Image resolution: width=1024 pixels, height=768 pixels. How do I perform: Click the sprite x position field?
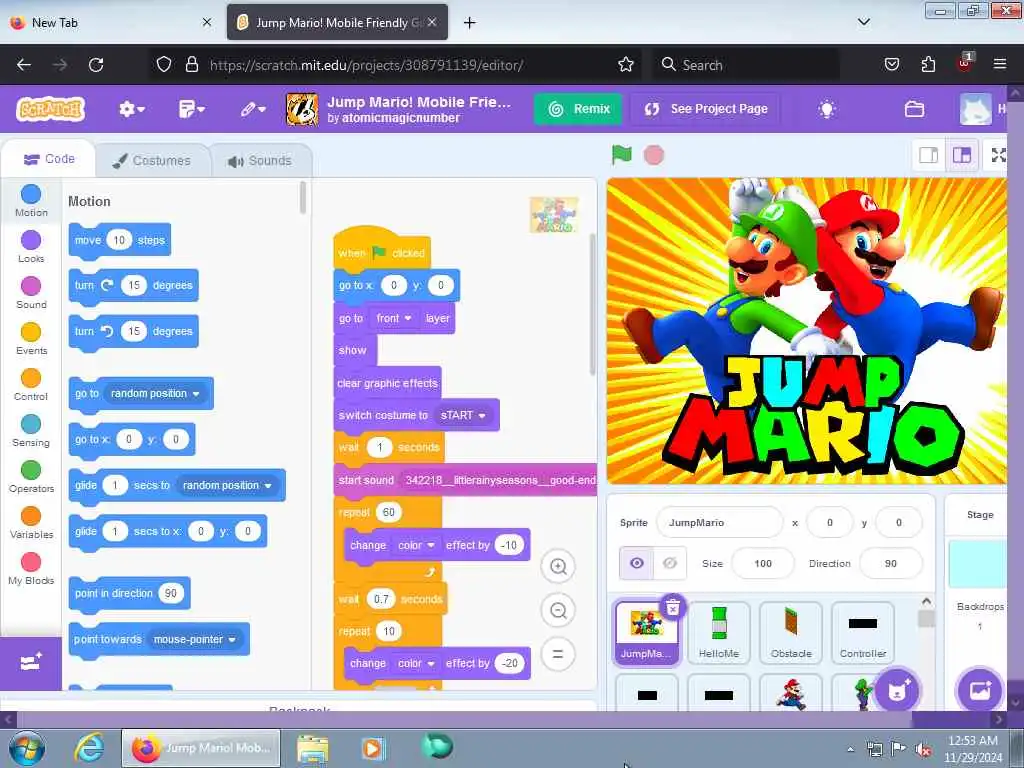(830, 522)
